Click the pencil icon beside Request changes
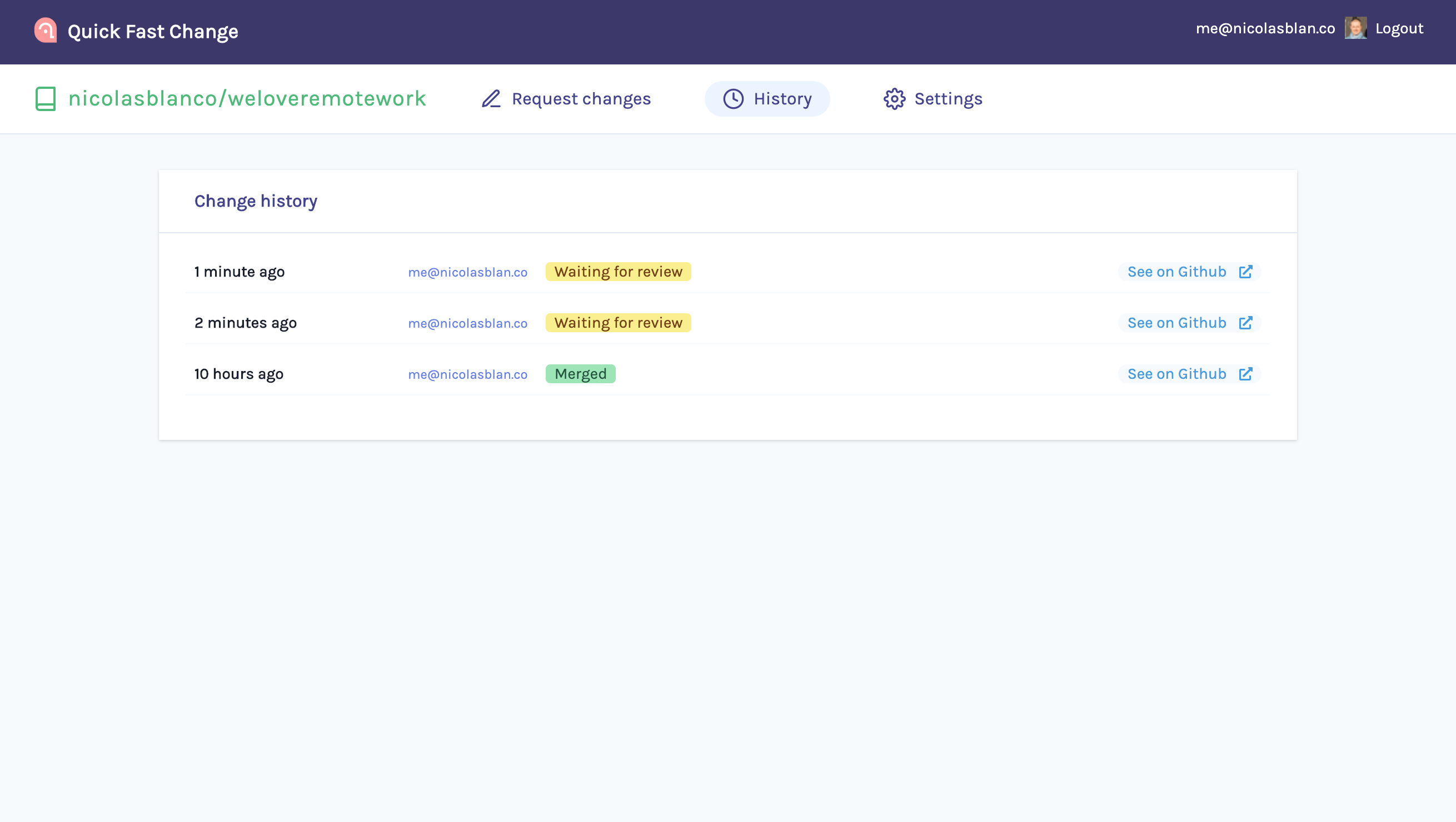 click(x=491, y=99)
